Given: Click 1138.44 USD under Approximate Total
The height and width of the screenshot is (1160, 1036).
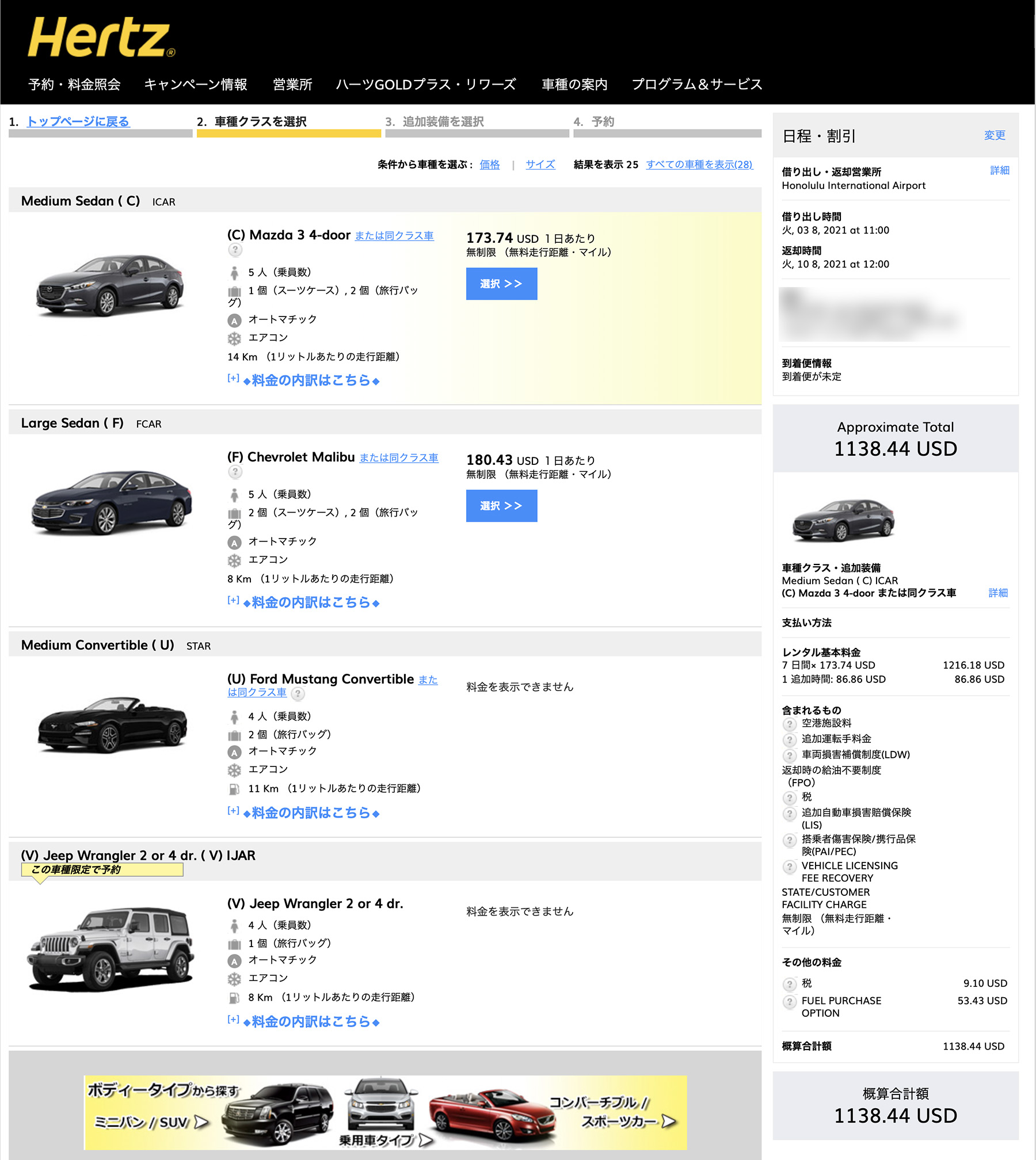Looking at the screenshot, I should [x=896, y=449].
